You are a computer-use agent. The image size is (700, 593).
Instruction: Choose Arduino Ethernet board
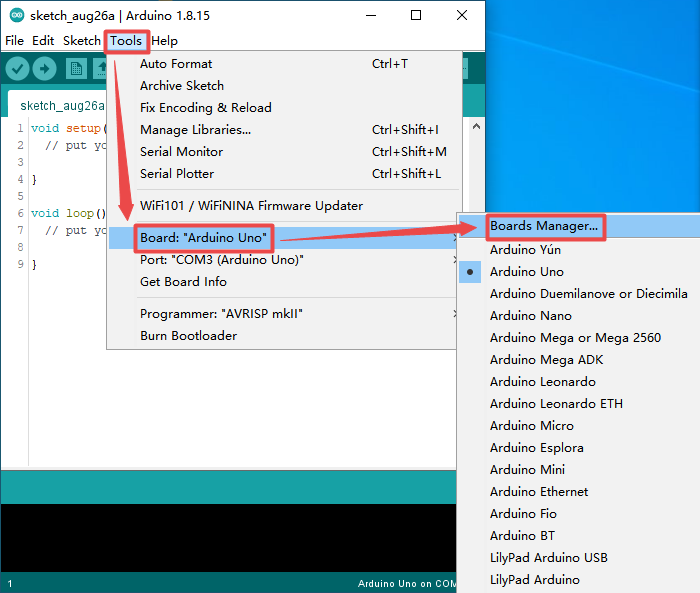click(x=579, y=492)
